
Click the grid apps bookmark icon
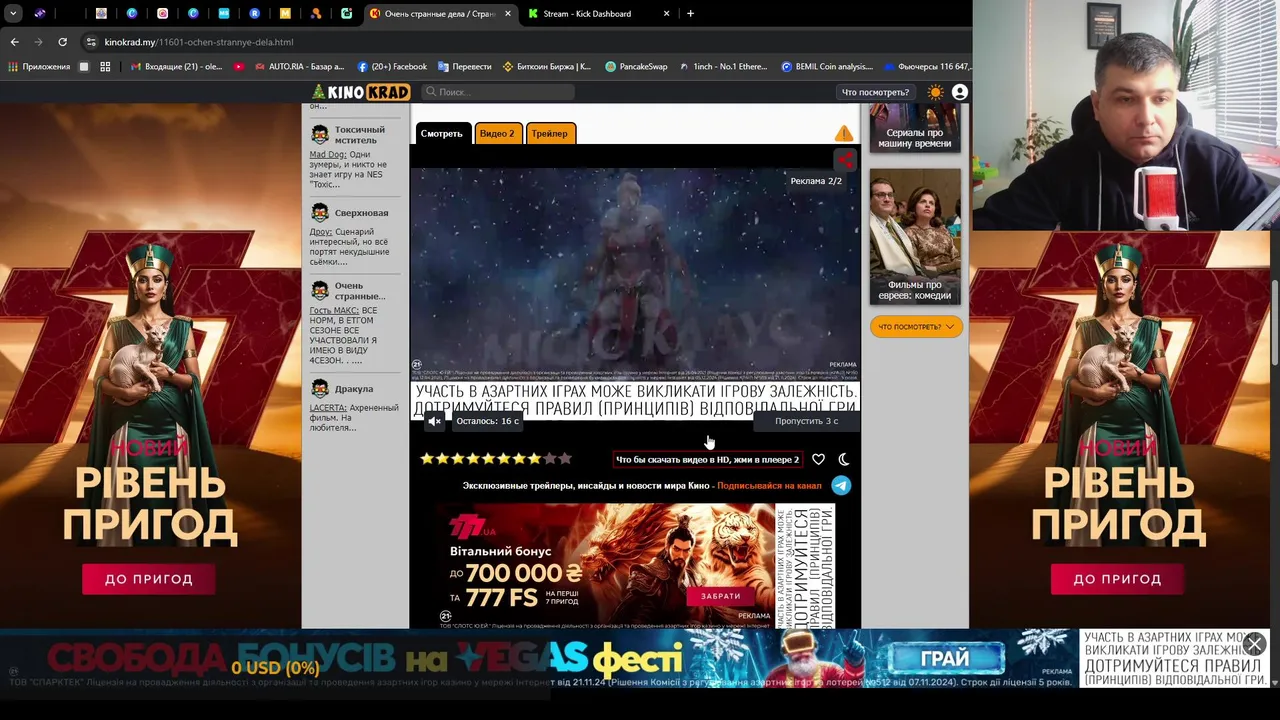[105, 67]
